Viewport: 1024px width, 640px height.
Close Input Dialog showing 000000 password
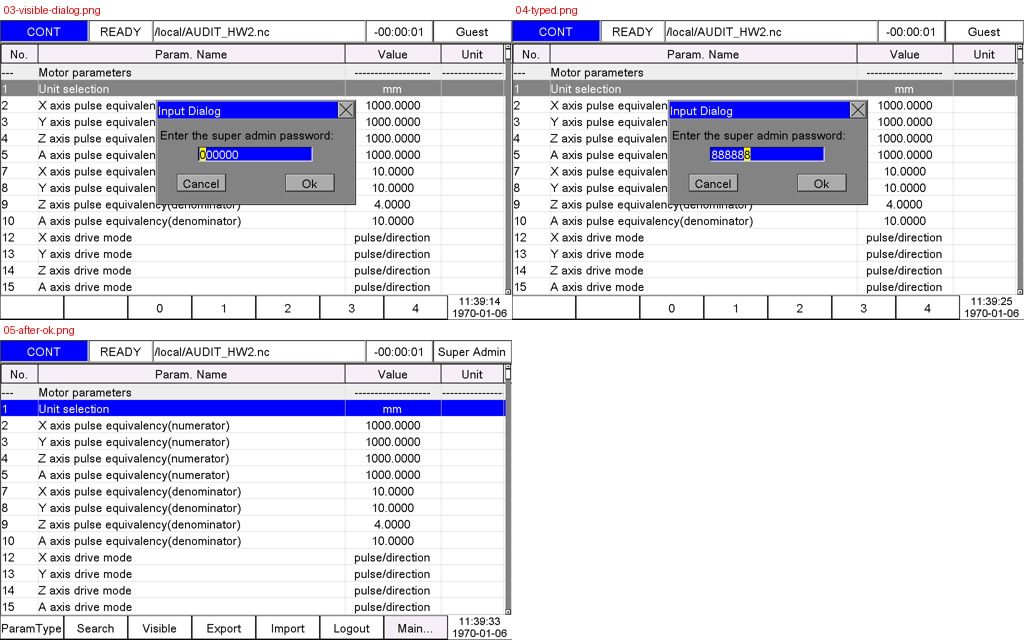click(346, 110)
